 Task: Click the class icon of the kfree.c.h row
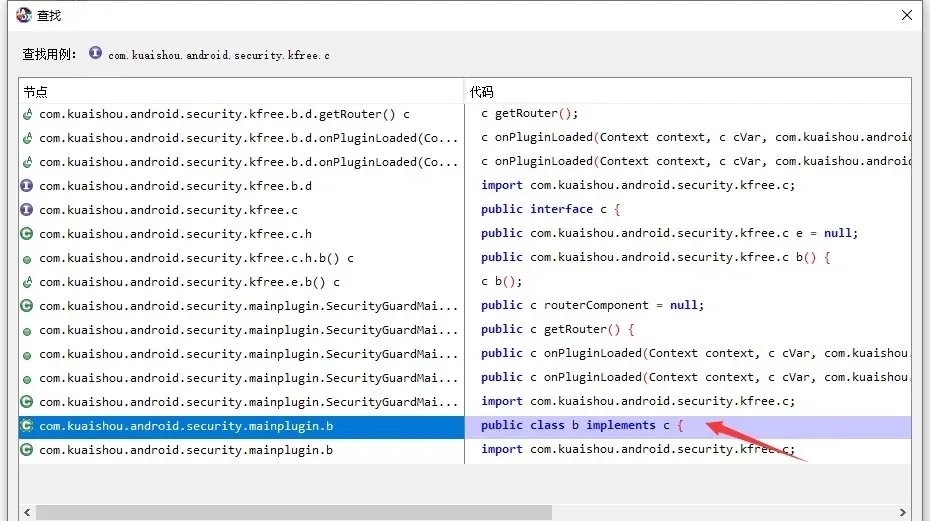tap(27, 234)
